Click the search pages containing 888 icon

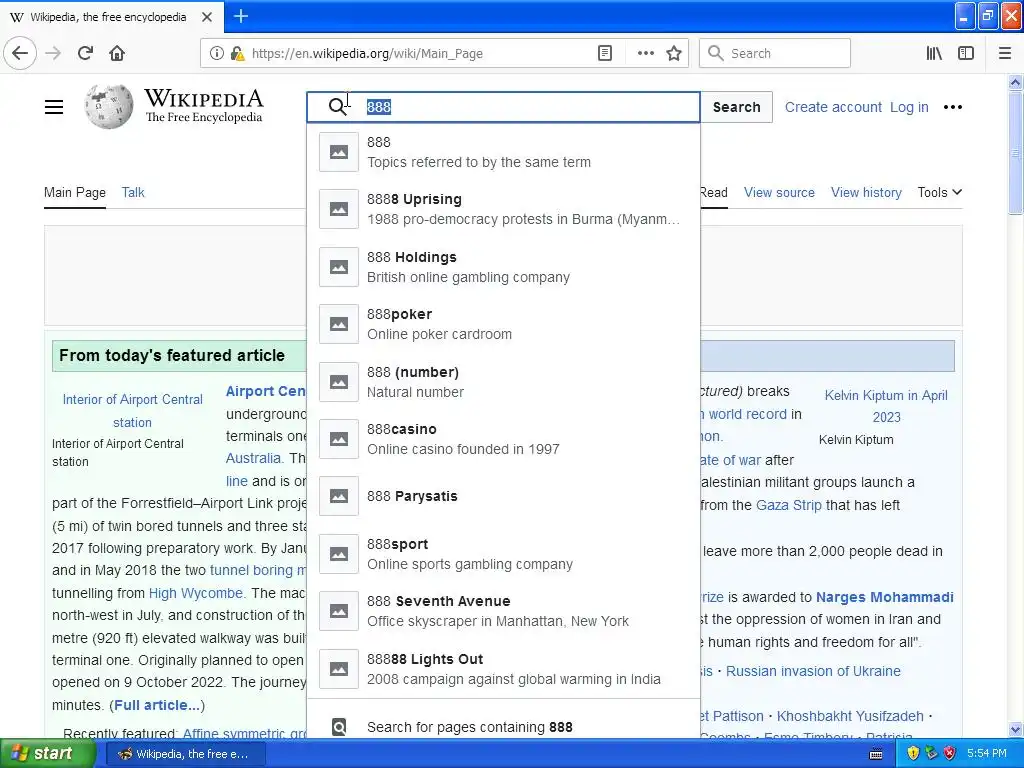point(339,727)
